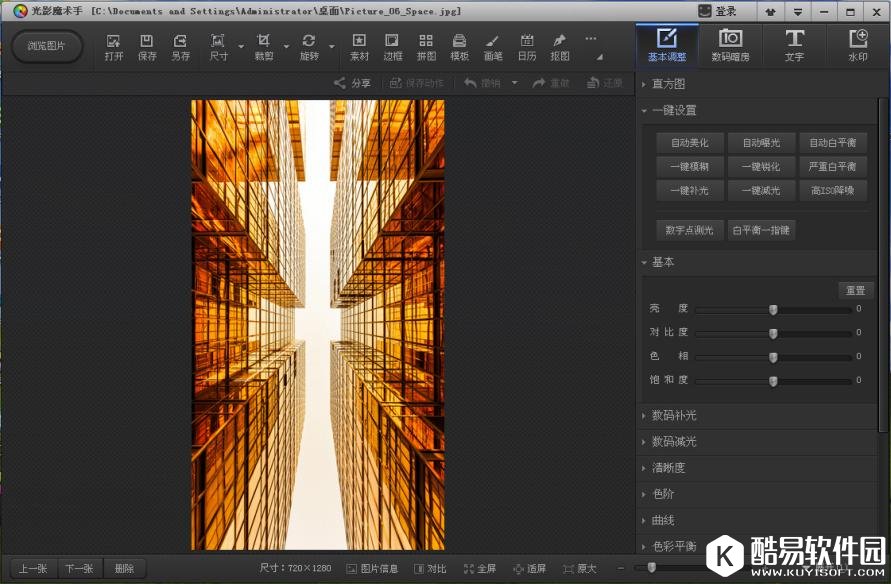The height and width of the screenshot is (584, 891).
Task: Switch to the 数码暗房 tab
Action: pos(730,45)
